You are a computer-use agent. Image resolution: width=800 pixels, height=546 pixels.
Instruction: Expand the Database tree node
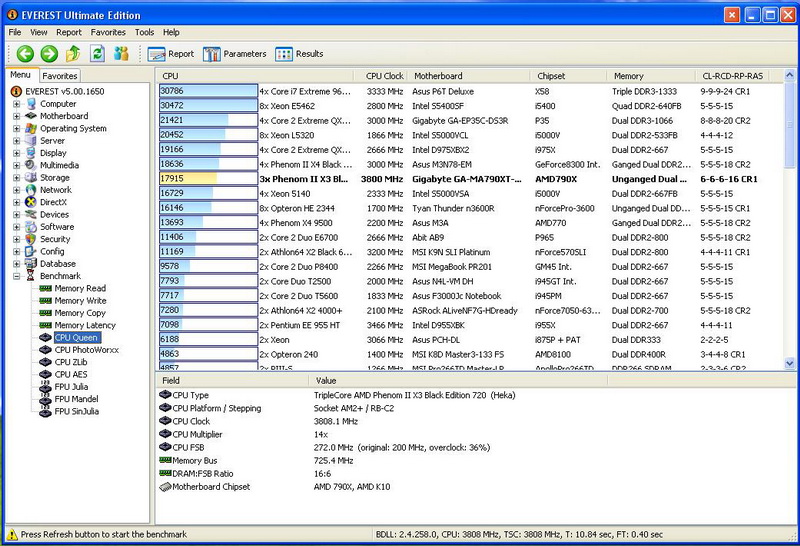16,263
